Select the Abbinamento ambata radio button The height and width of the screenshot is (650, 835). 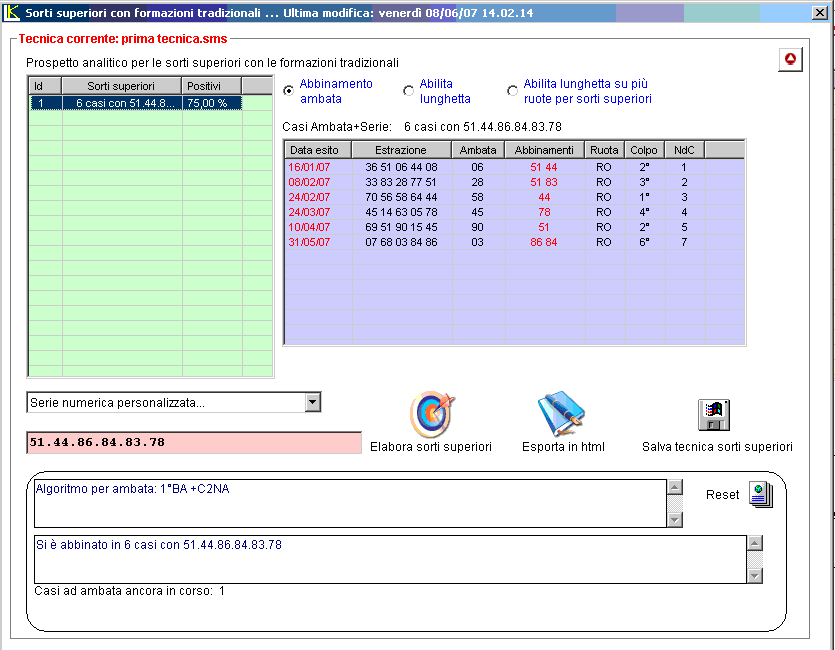point(289,90)
